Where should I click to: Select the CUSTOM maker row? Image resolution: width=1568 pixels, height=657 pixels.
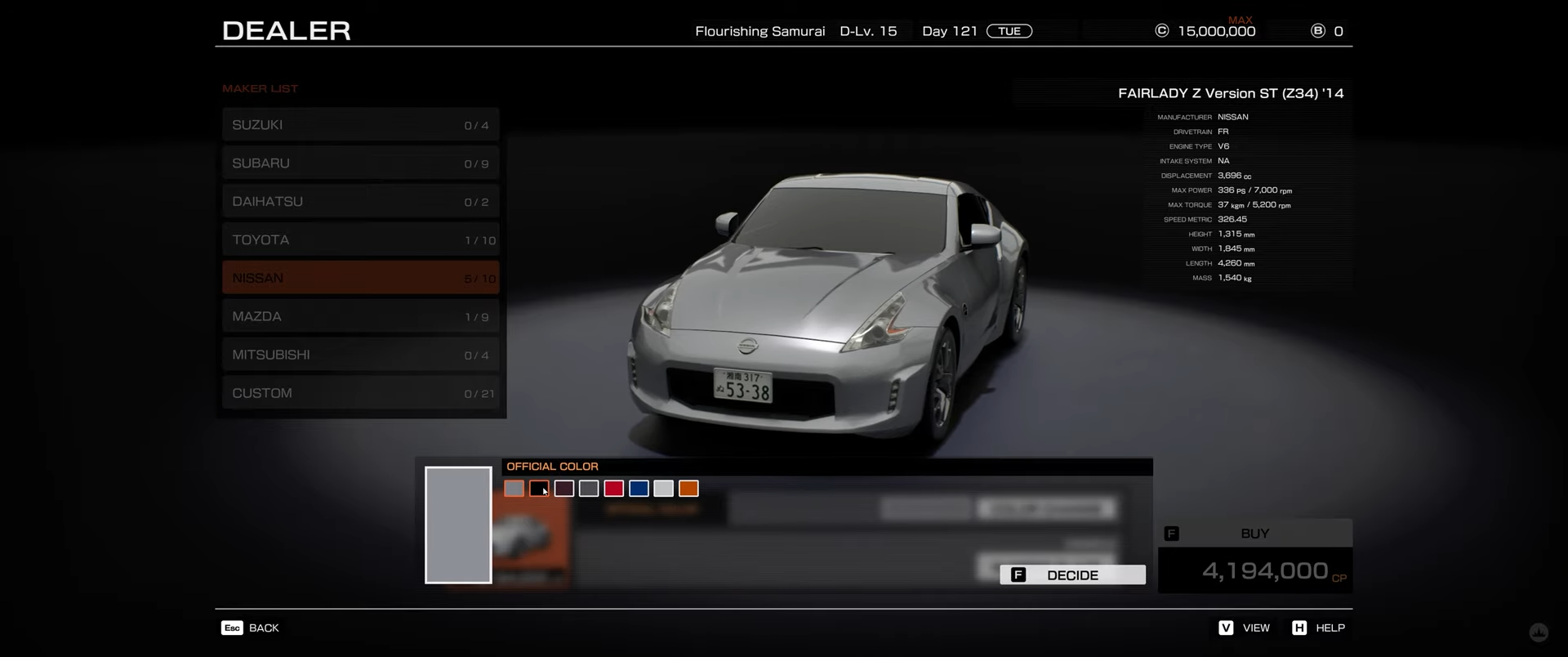pos(360,393)
